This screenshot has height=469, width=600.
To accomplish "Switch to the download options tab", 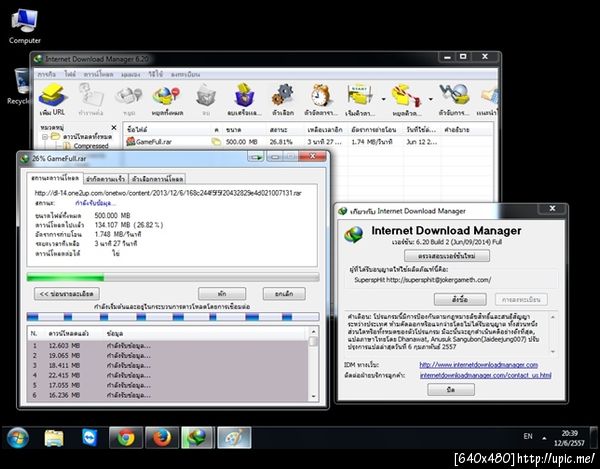I will (x=157, y=179).
